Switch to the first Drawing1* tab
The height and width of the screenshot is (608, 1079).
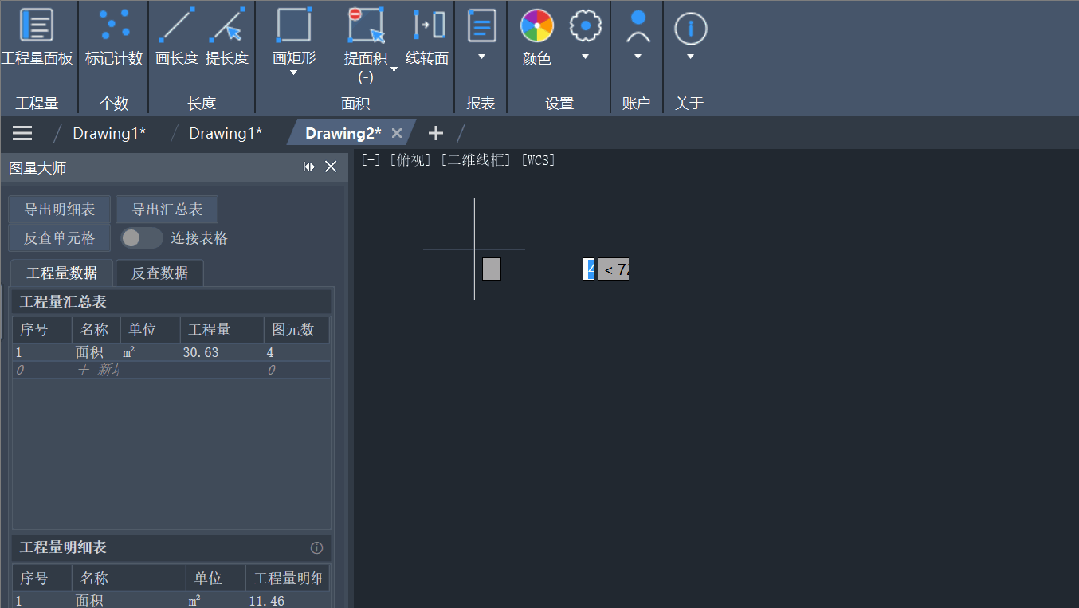(109, 133)
